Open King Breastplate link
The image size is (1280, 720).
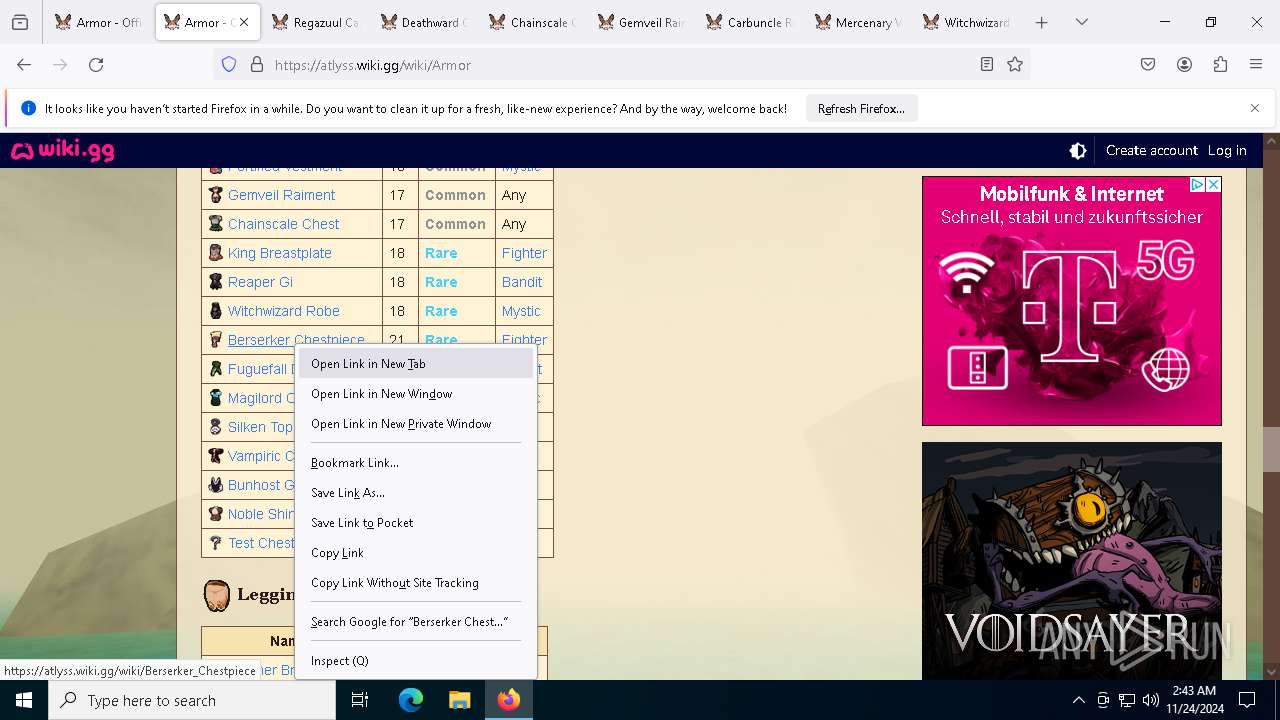279,253
